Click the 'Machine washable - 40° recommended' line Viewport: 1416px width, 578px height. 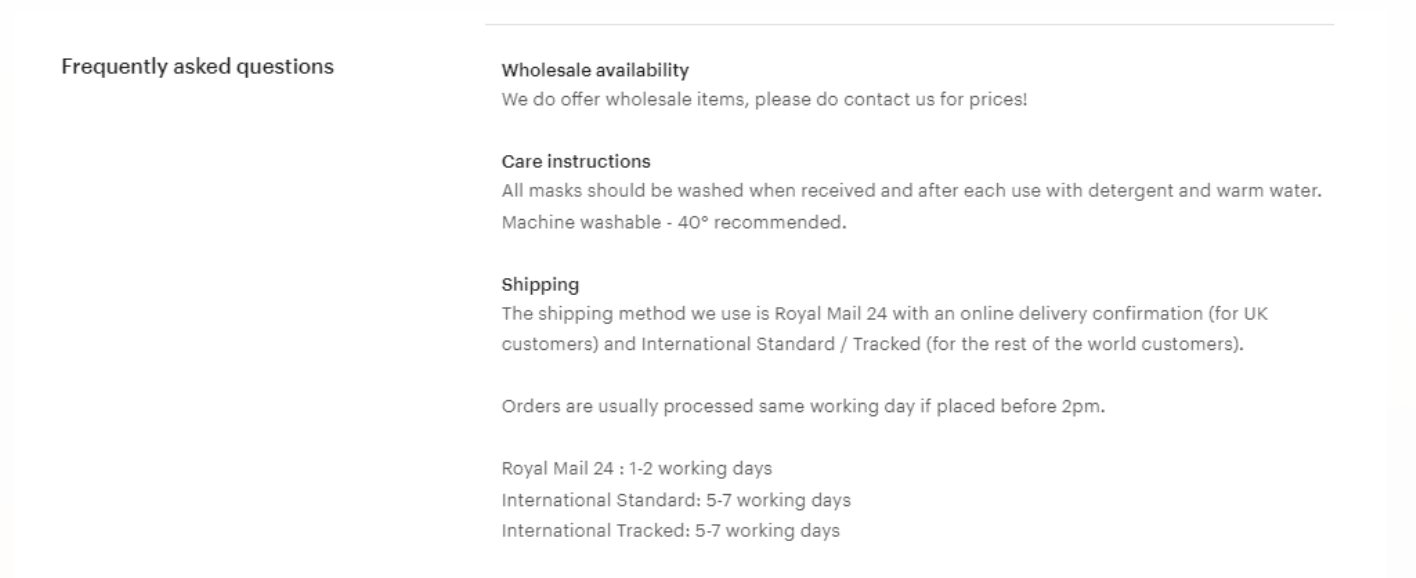(674, 222)
